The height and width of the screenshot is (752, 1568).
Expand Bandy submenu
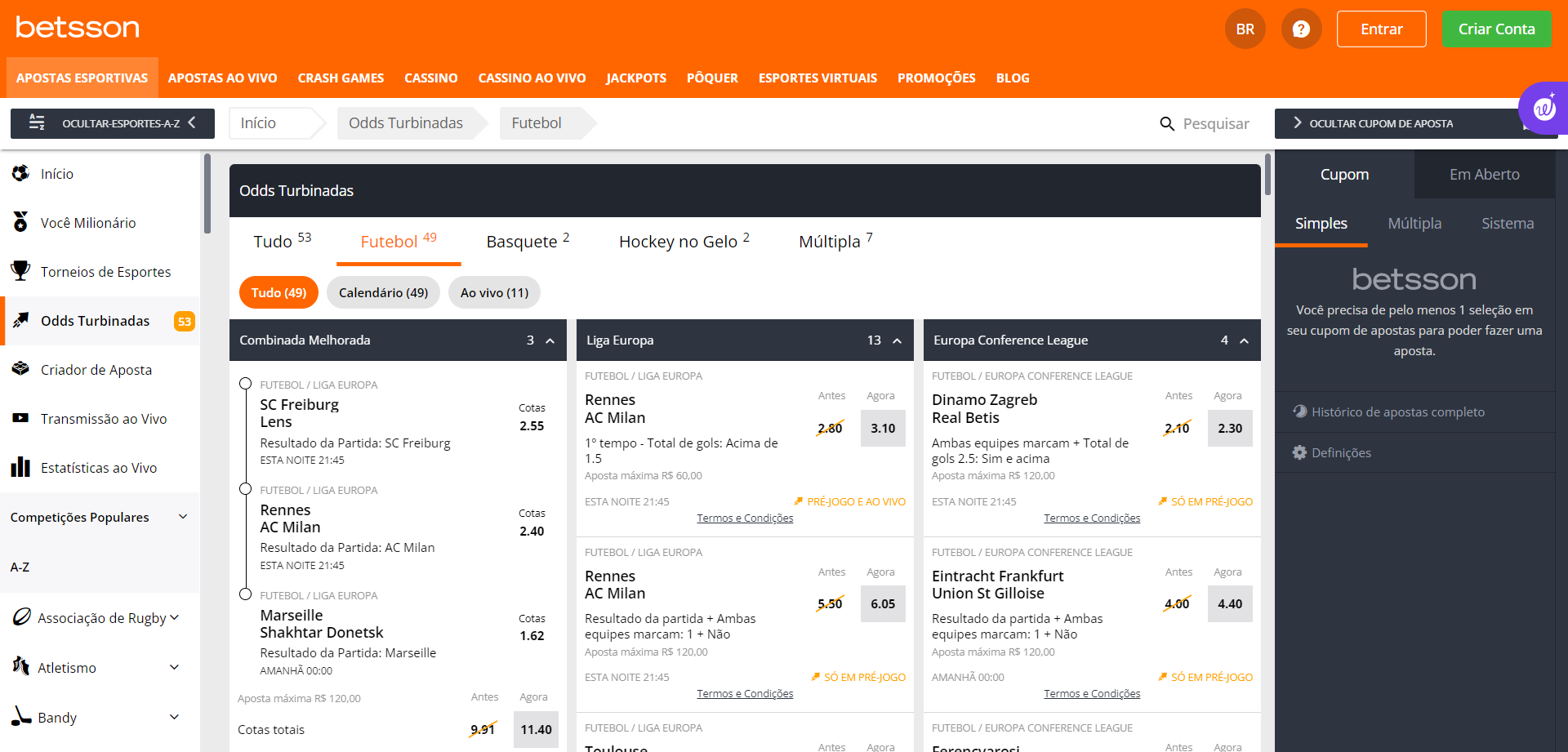[174, 717]
